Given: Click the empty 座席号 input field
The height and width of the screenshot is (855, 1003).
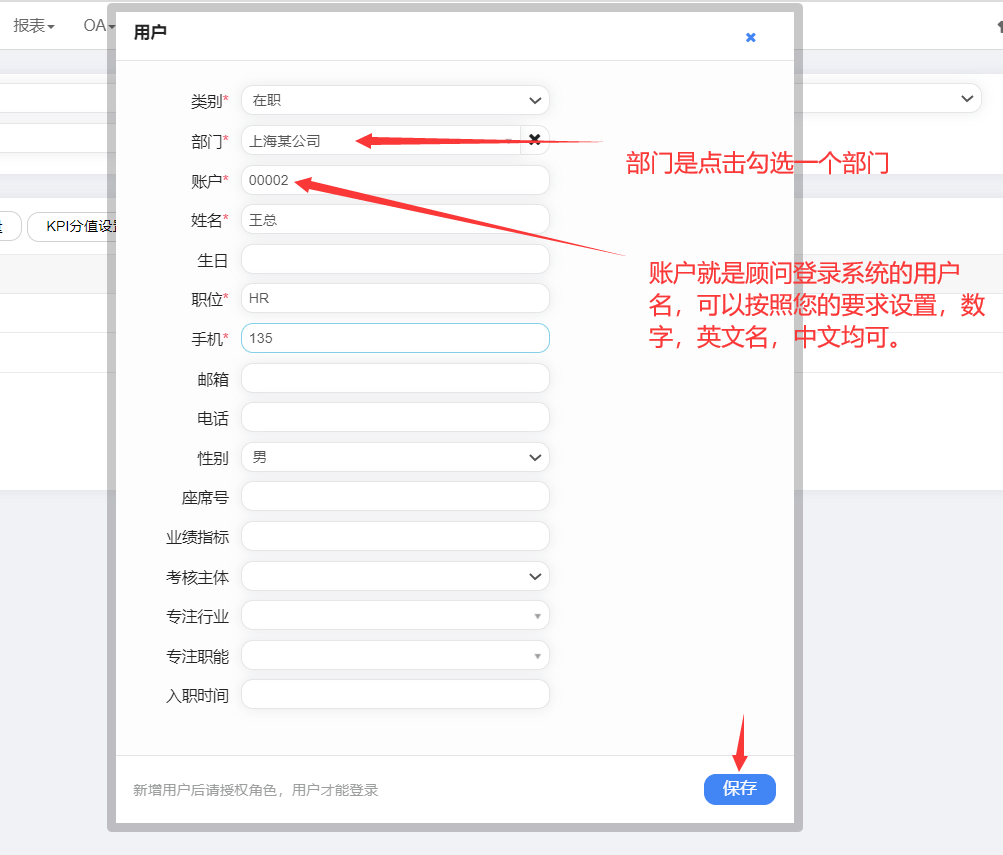Looking at the screenshot, I should [395, 497].
